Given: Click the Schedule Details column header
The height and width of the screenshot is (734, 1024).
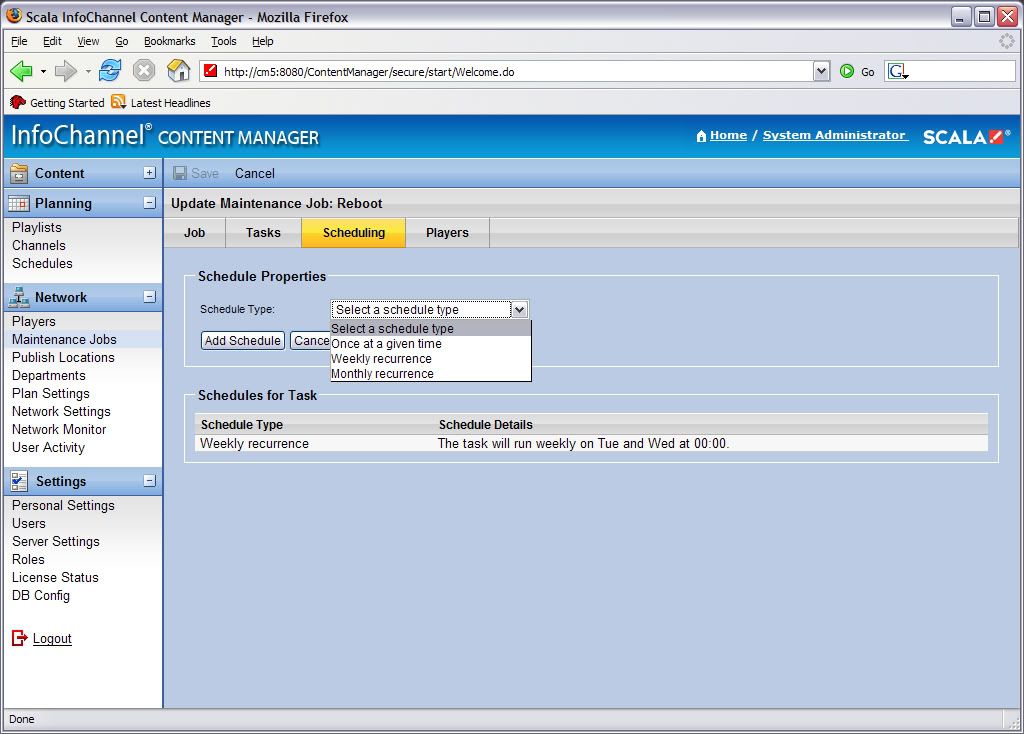Looking at the screenshot, I should pyautogui.click(x=485, y=424).
